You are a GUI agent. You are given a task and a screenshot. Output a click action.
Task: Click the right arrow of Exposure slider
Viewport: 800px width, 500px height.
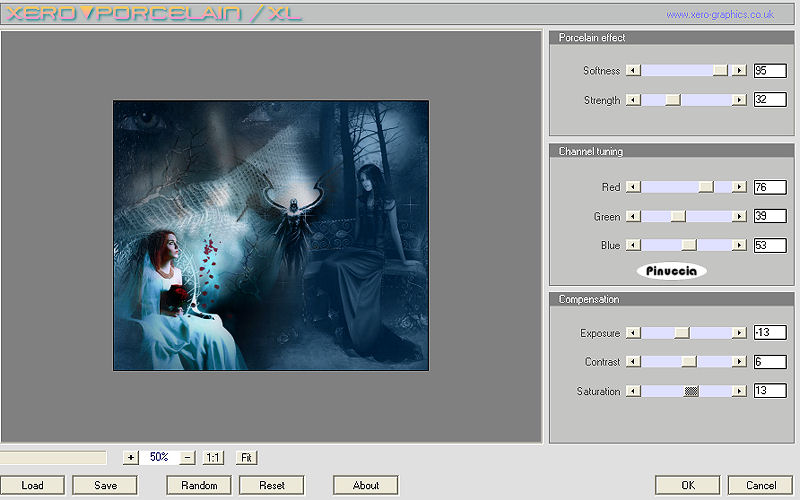coord(739,333)
